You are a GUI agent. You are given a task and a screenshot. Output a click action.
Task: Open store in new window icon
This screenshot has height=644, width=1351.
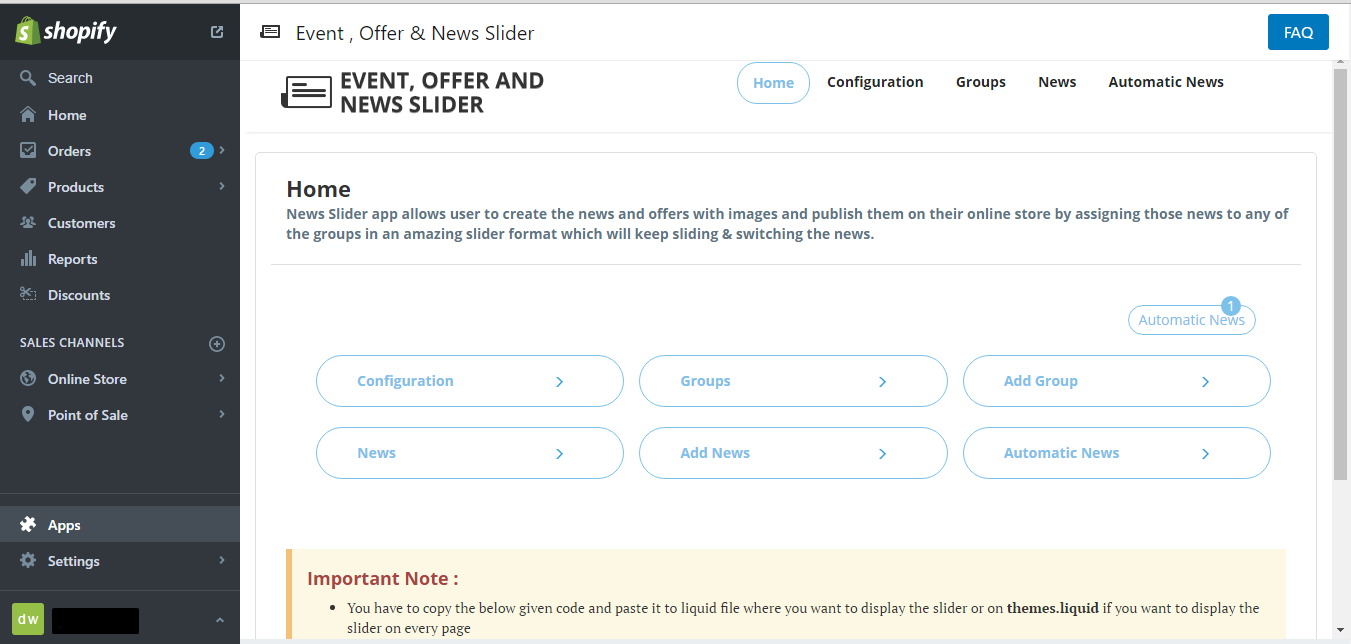coord(217,32)
